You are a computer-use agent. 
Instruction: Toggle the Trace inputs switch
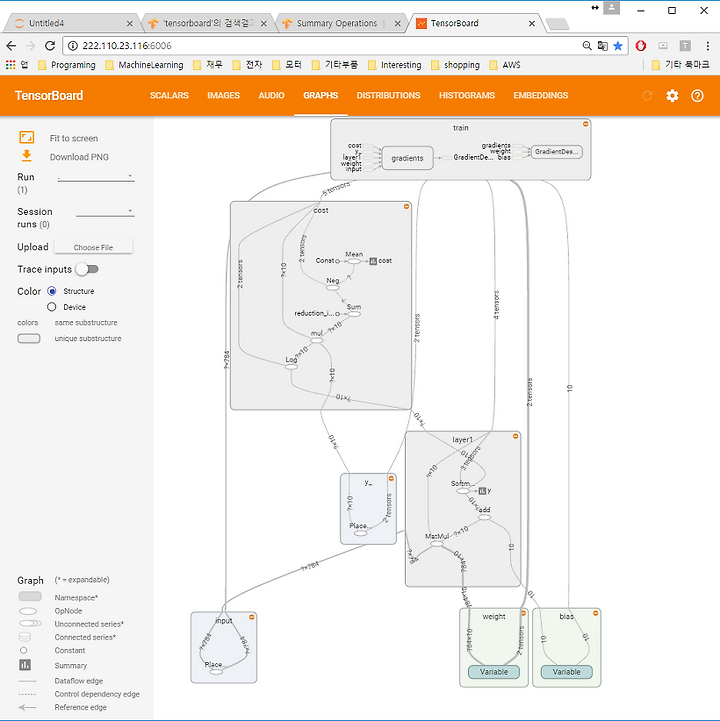point(88,269)
